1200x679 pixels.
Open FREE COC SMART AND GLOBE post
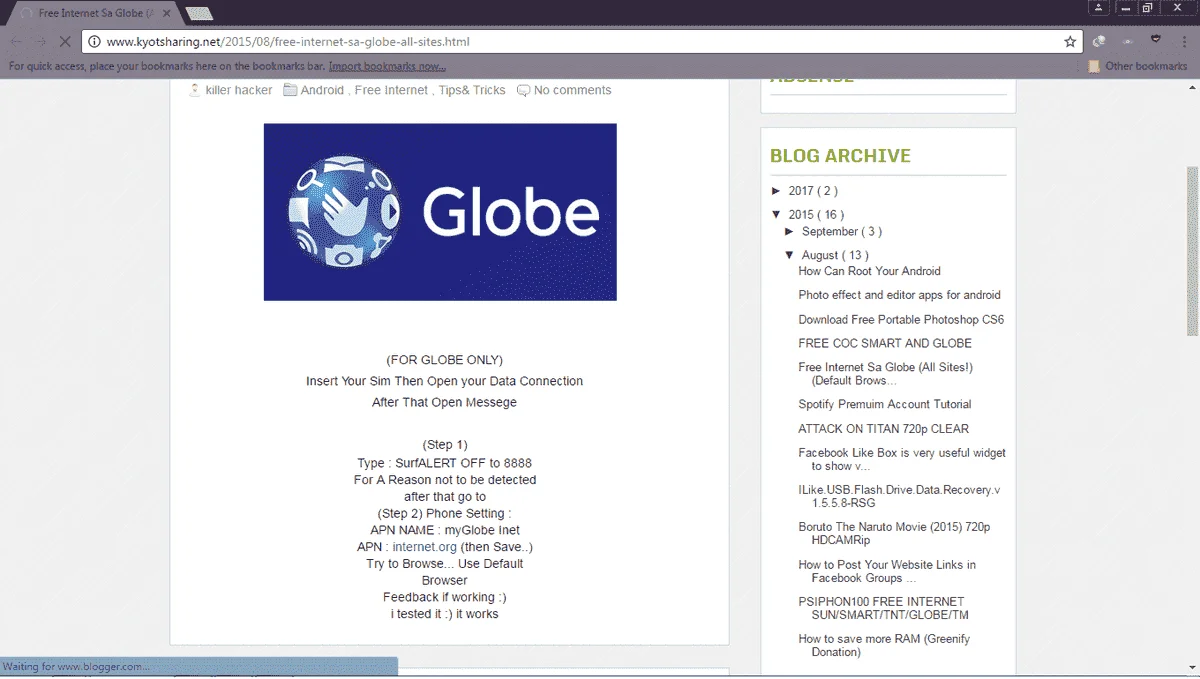pyautogui.click(x=885, y=343)
